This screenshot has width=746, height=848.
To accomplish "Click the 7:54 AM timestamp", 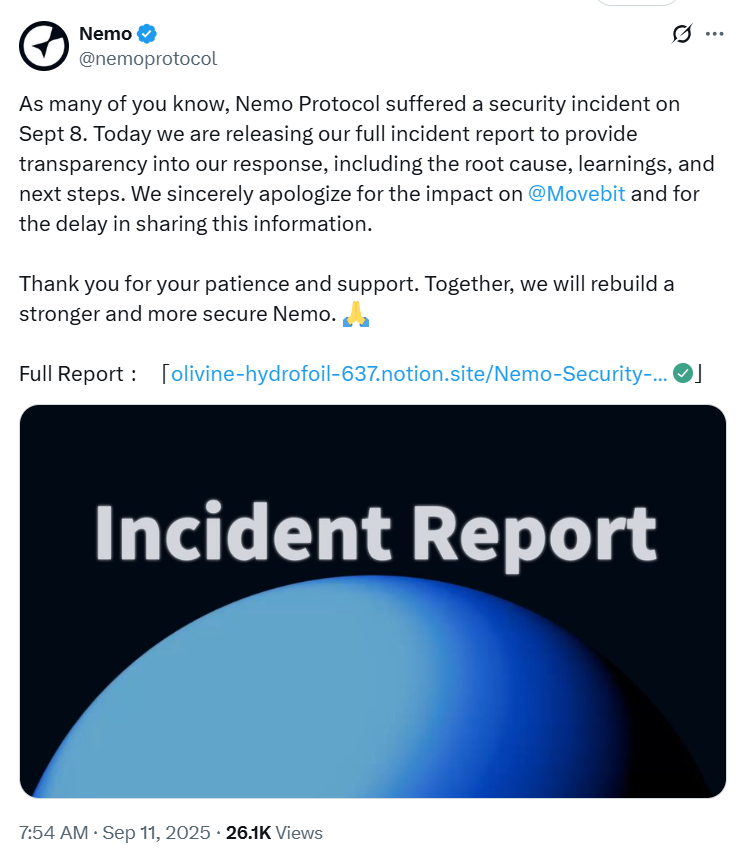I will tap(53, 832).
